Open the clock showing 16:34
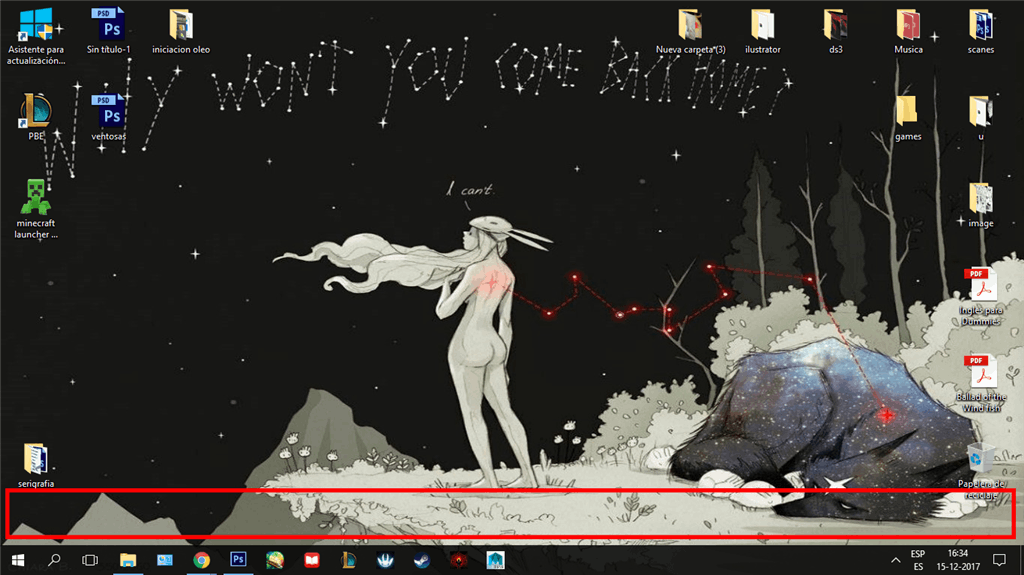The width and height of the screenshot is (1024, 575). (x=958, y=560)
